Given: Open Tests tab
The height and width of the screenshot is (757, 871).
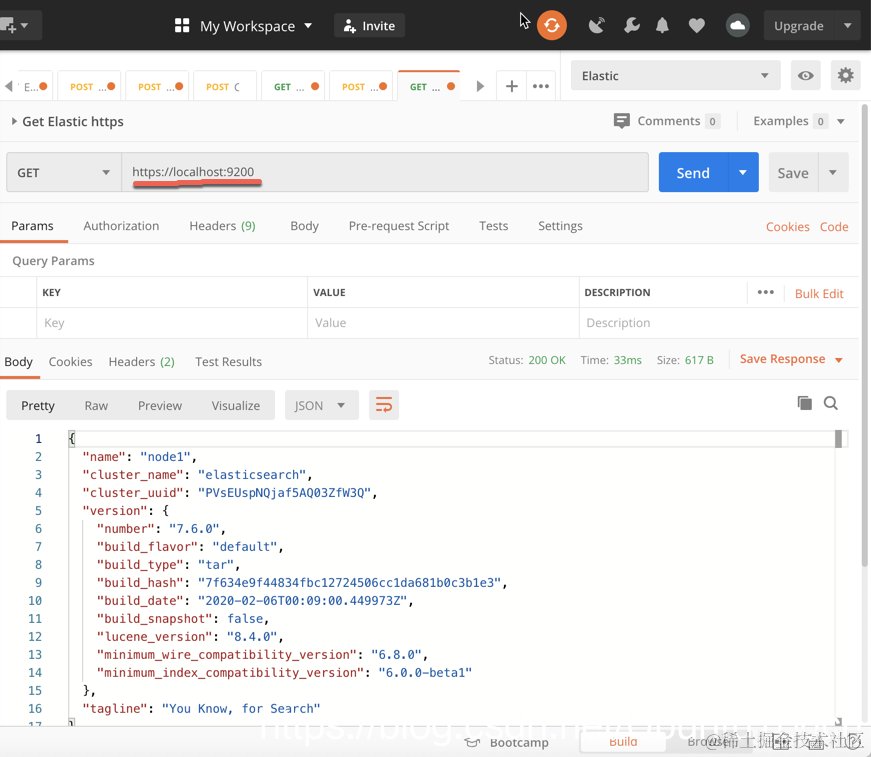Looking at the screenshot, I should (x=493, y=226).
